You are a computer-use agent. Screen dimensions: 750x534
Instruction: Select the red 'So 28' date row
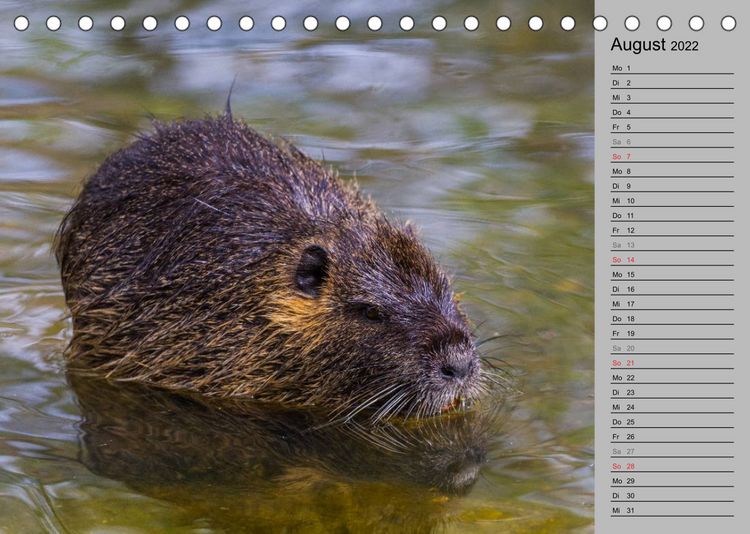click(x=672, y=466)
